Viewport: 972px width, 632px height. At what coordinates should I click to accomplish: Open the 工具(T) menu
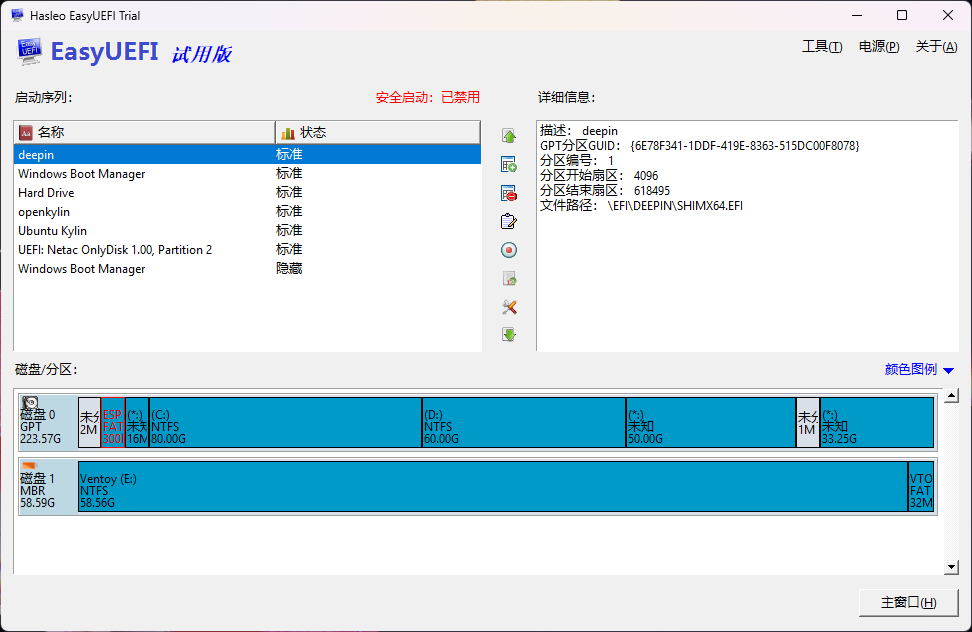click(822, 46)
